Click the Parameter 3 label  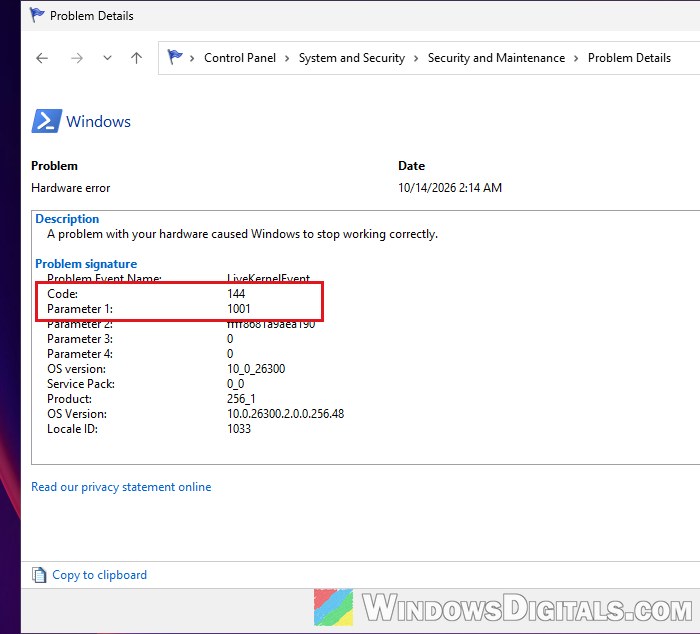pos(80,339)
